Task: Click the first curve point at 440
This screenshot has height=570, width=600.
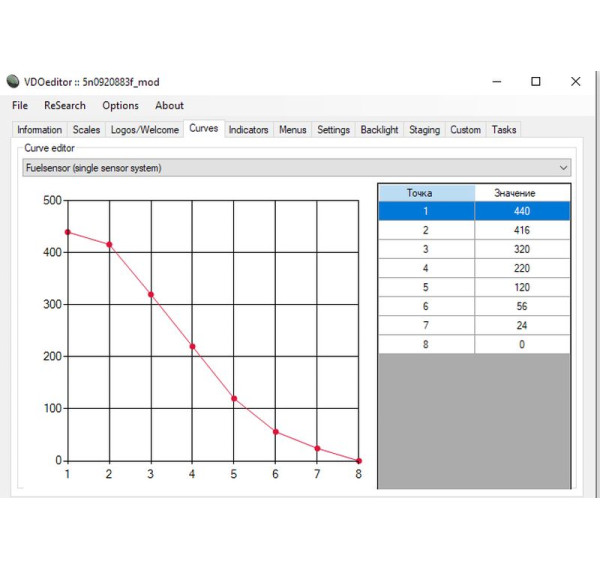Action: (67, 232)
